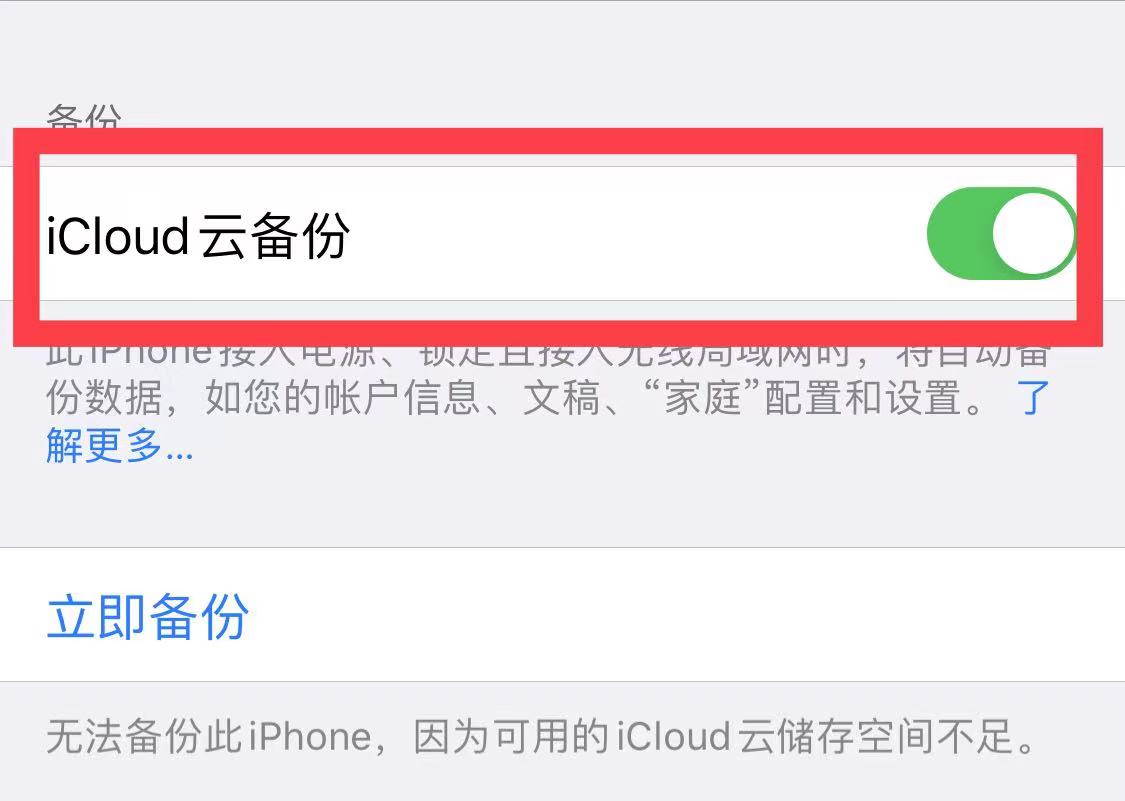Open the 解更多... link

120,445
